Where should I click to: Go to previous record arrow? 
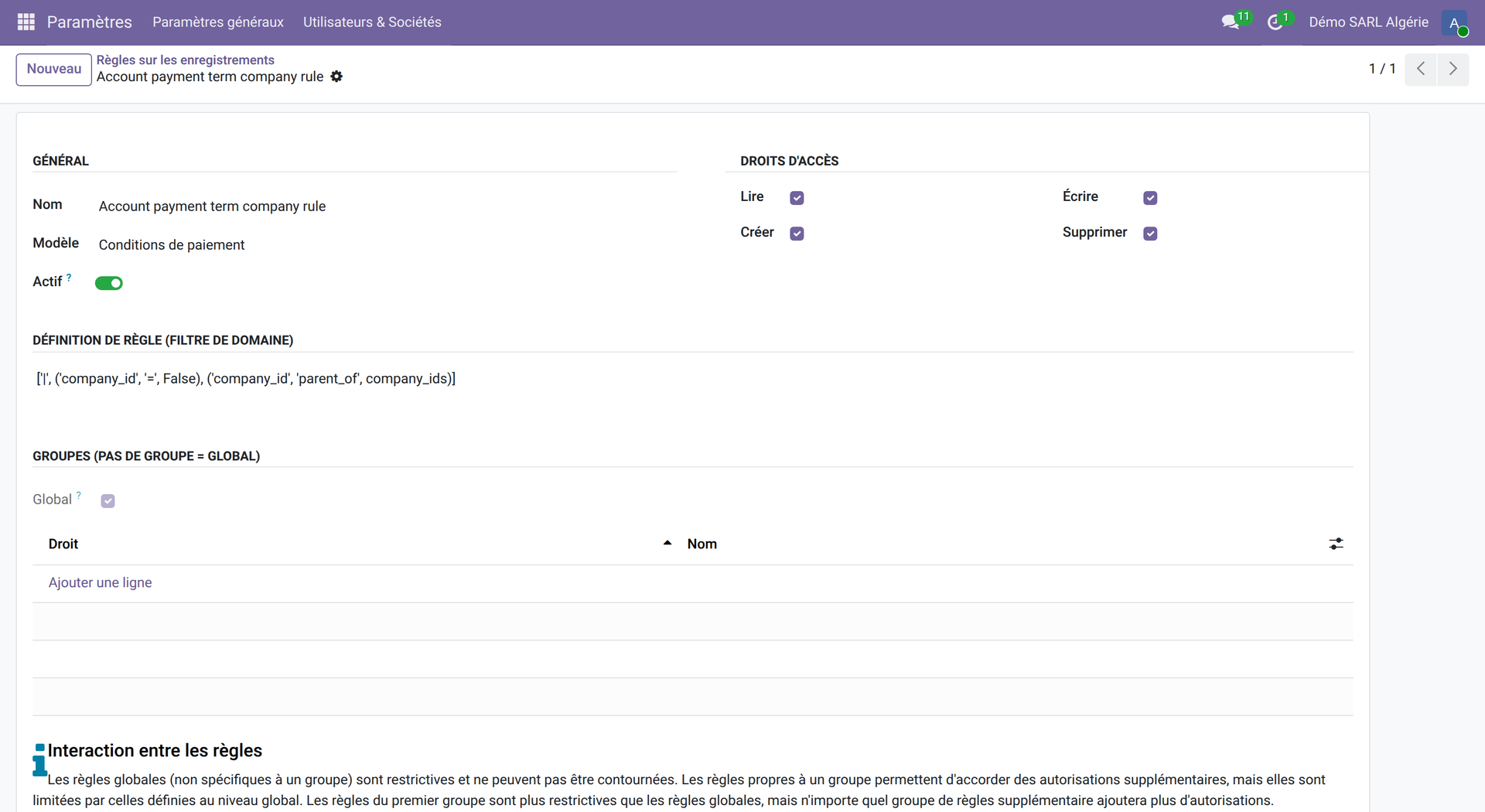[x=1421, y=69]
